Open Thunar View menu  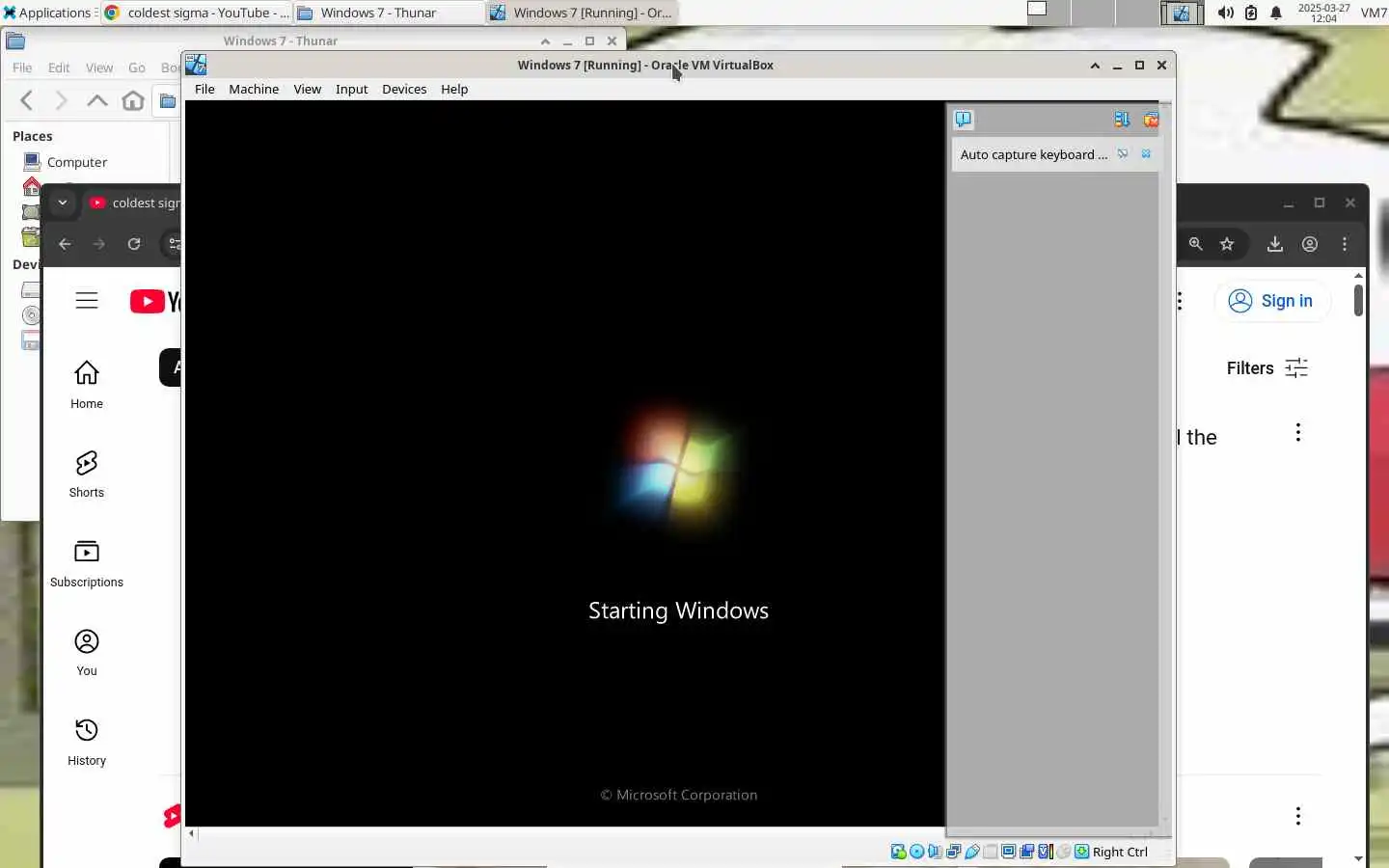click(x=99, y=68)
